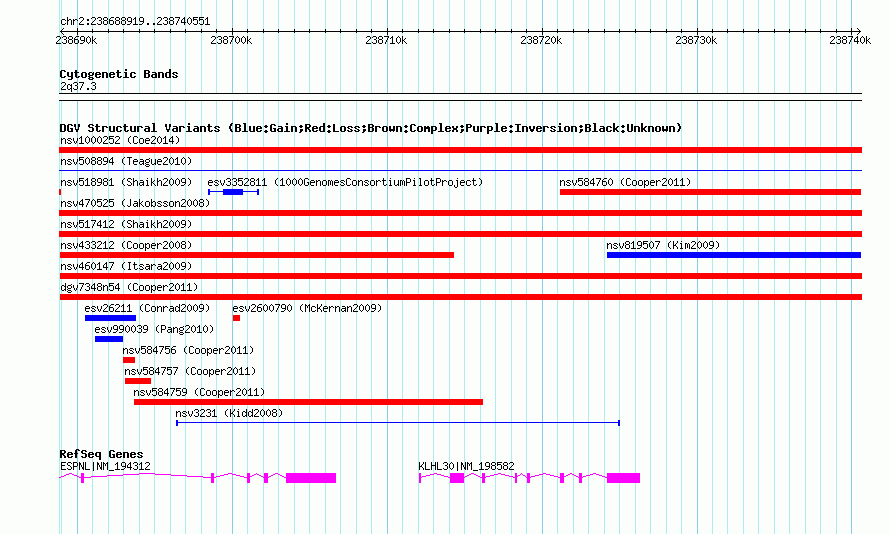This screenshot has height=534, width=890.
Task: Open variant label nsv584760 (Cooper2011)
Action: click(x=625, y=182)
